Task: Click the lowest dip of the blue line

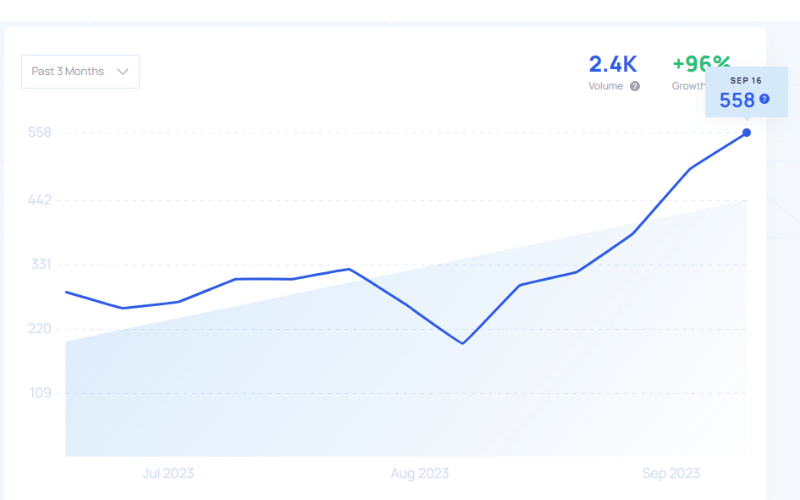Action: pos(462,343)
